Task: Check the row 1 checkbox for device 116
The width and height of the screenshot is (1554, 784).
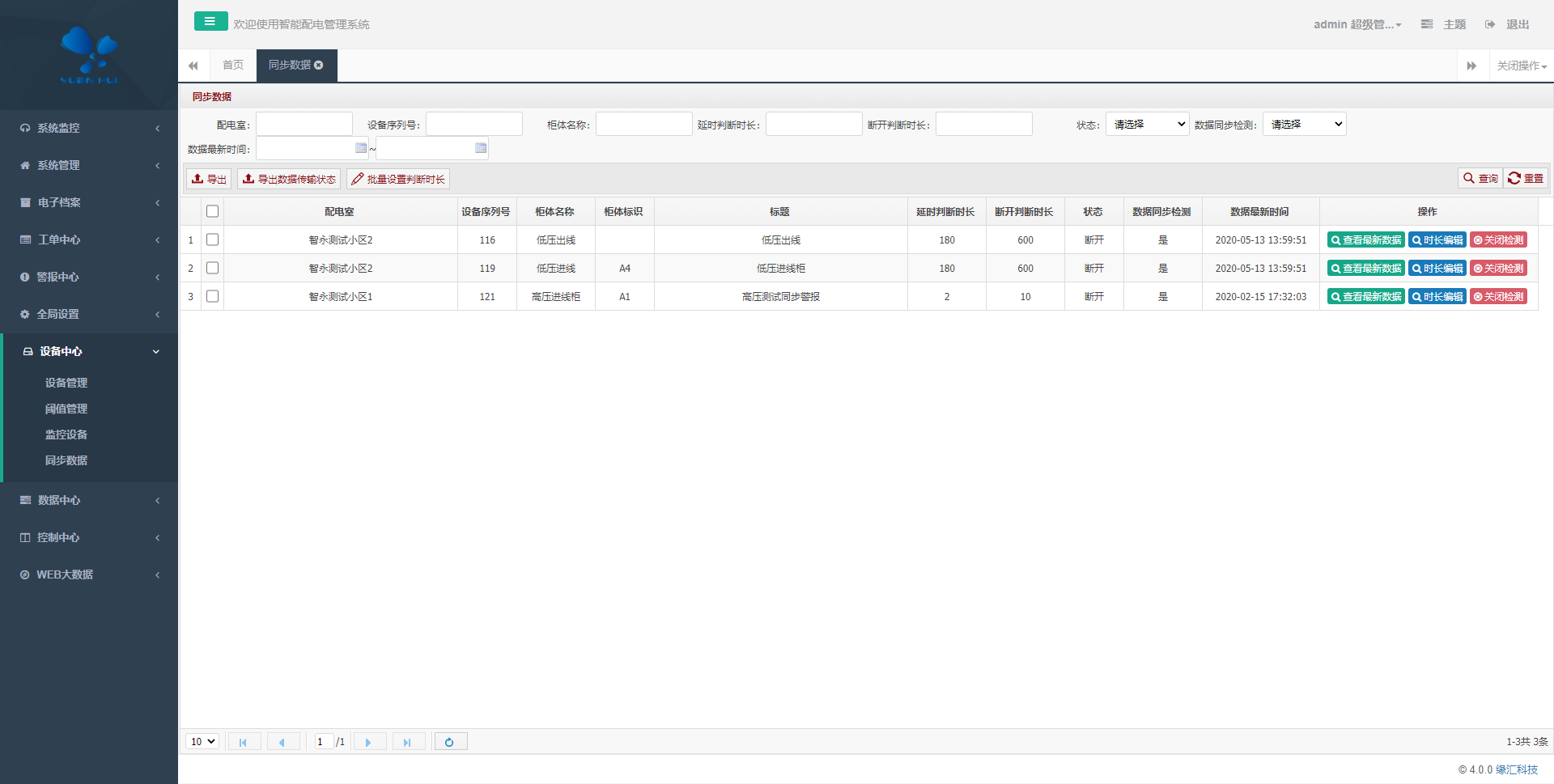Action: tap(212, 240)
